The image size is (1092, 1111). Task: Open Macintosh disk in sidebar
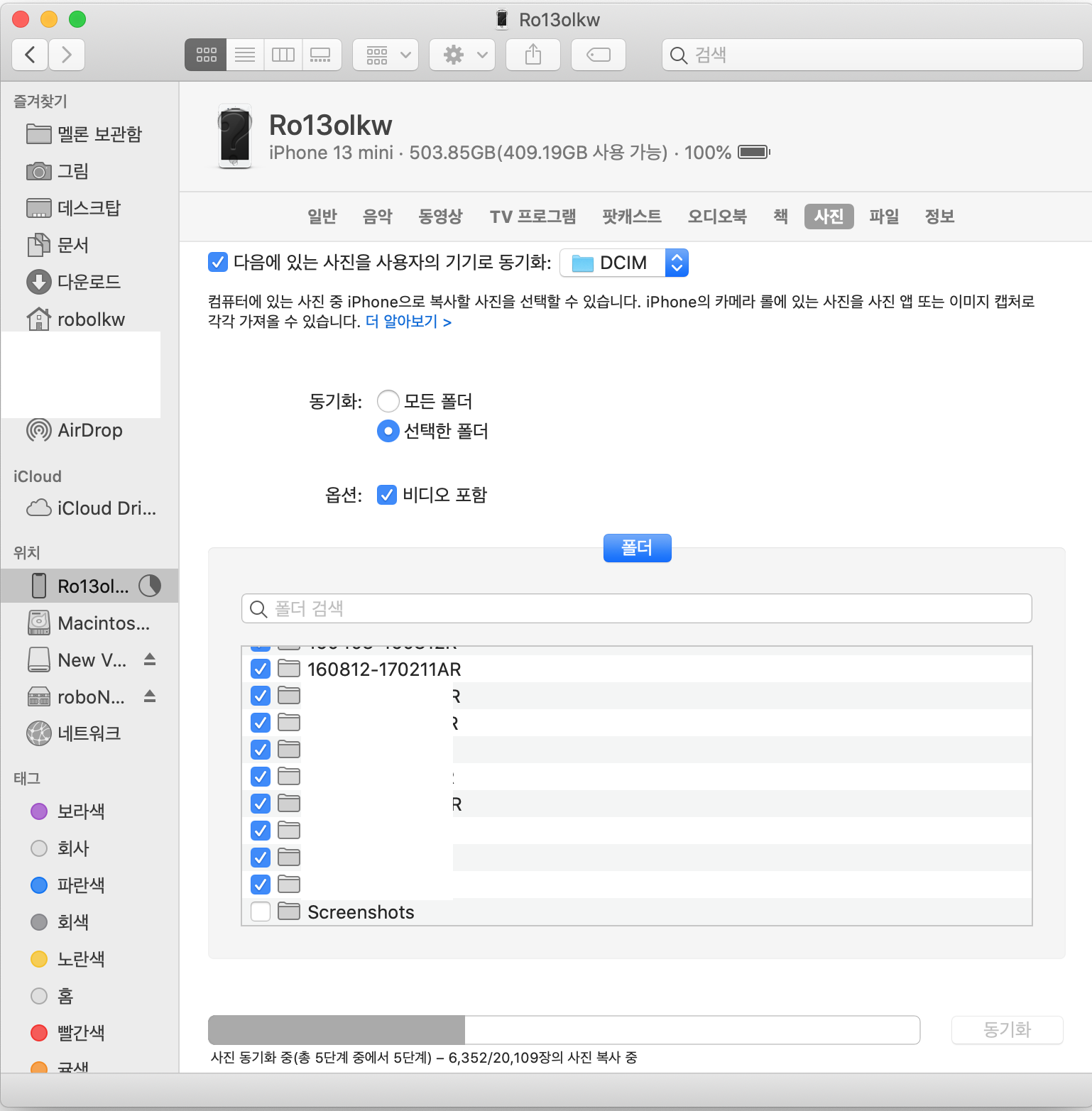[89, 623]
